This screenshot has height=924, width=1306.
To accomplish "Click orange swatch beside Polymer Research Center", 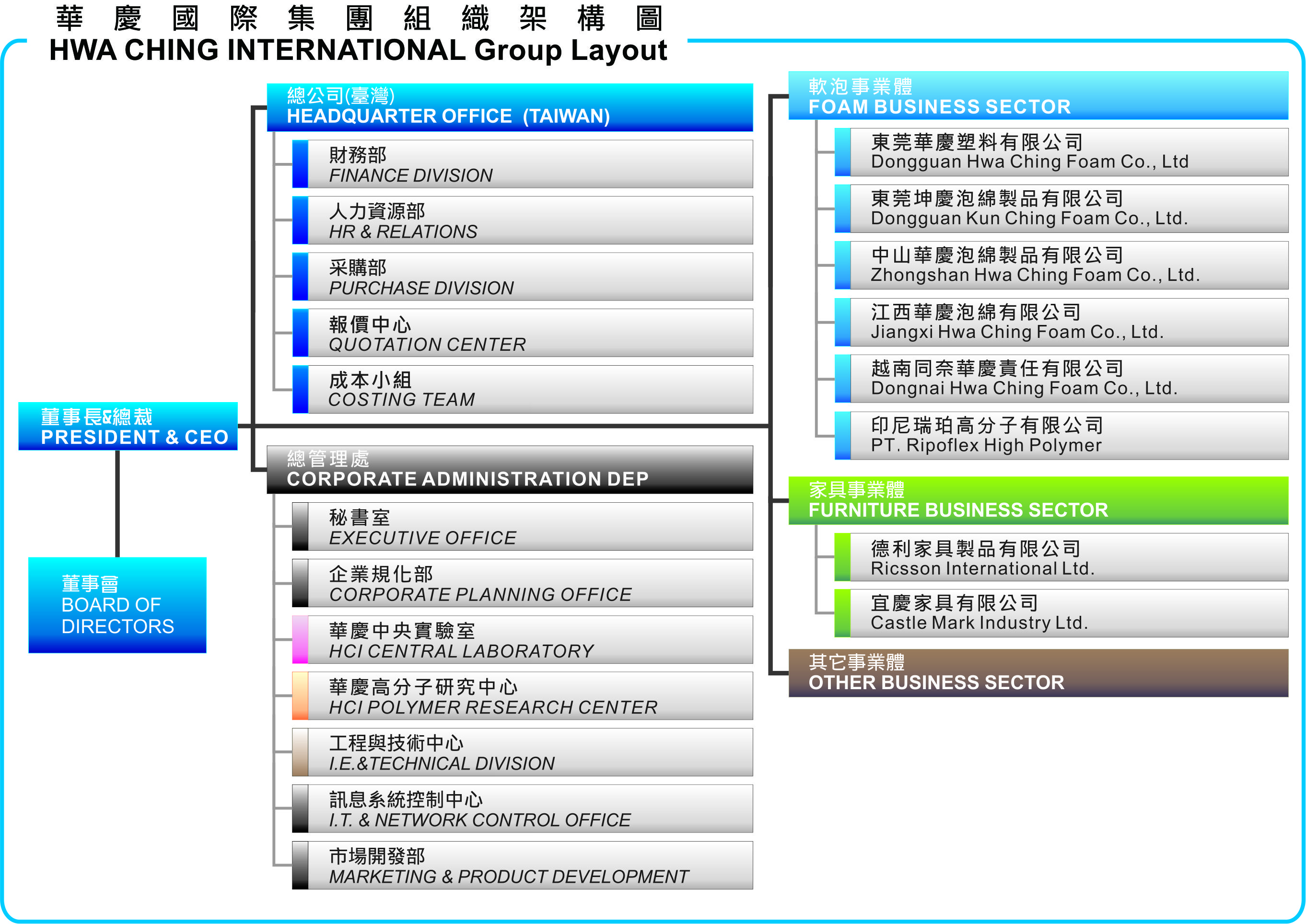I will [x=300, y=696].
